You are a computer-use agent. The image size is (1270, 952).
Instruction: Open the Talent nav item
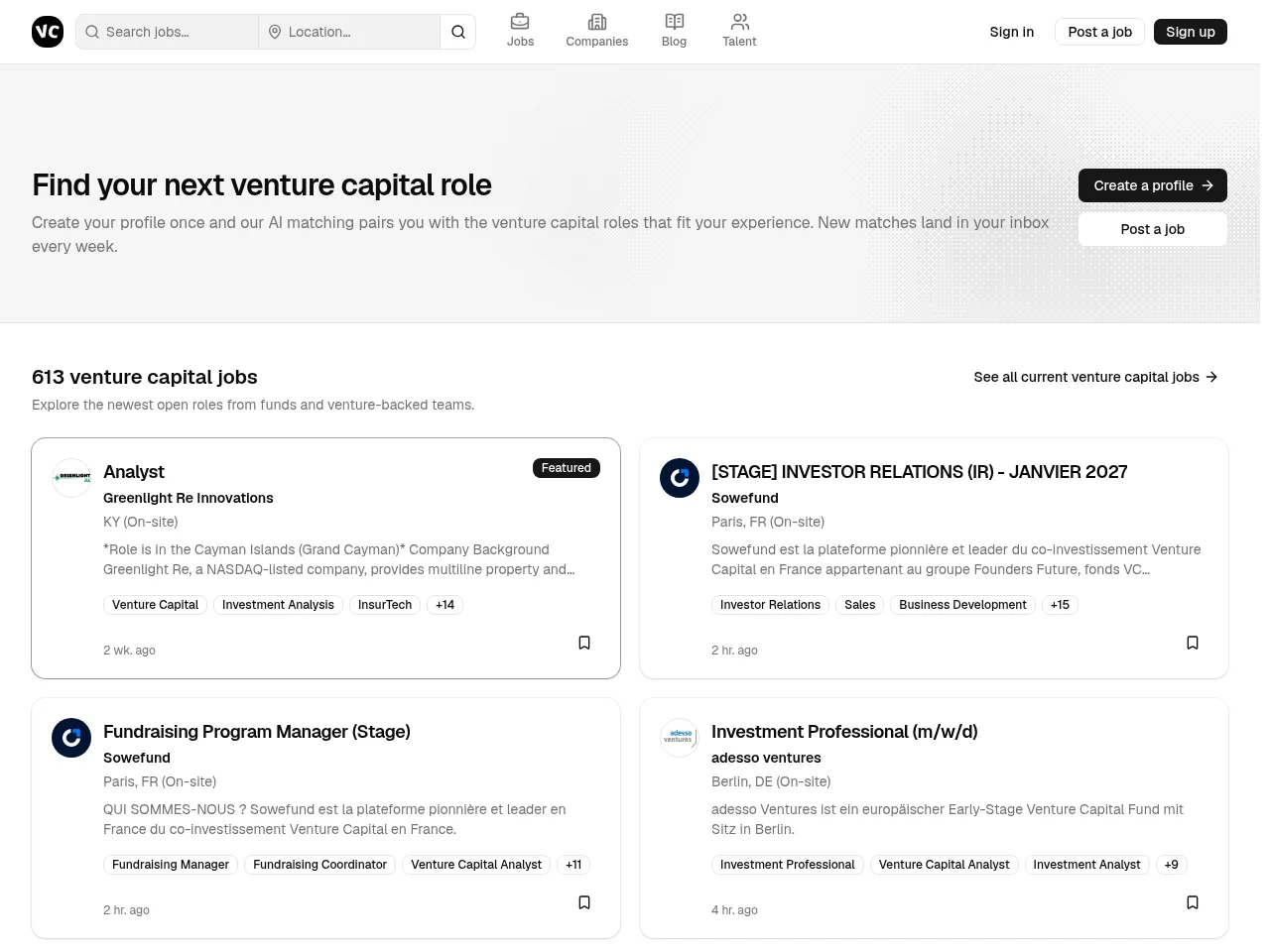click(x=739, y=31)
